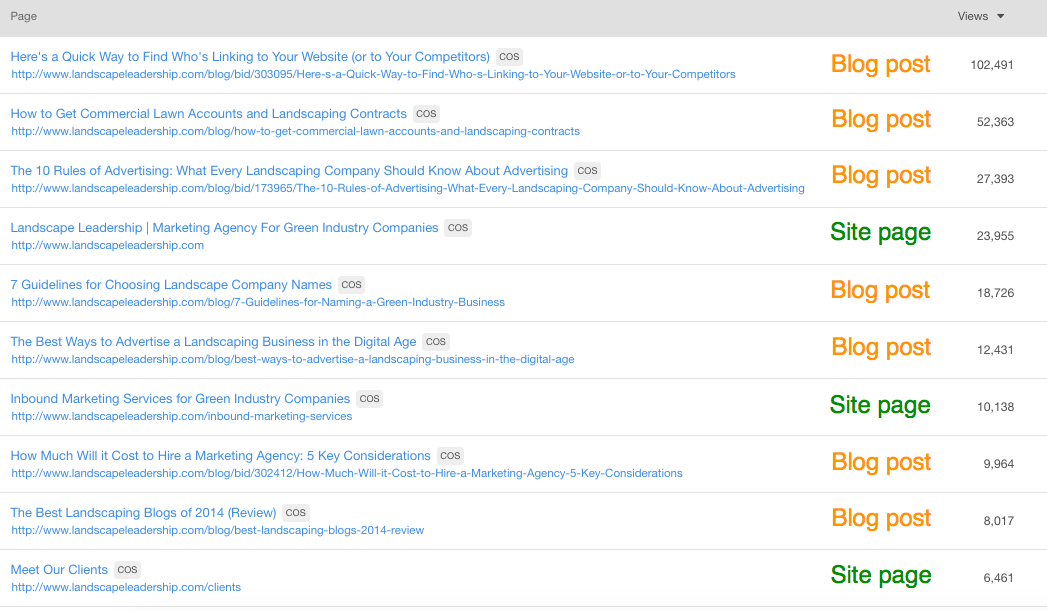The height and width of the screenshot is (611, 1047).
Task: Open 'Landscape Leadership | Marketing Agency' title link
Action: 224,228
